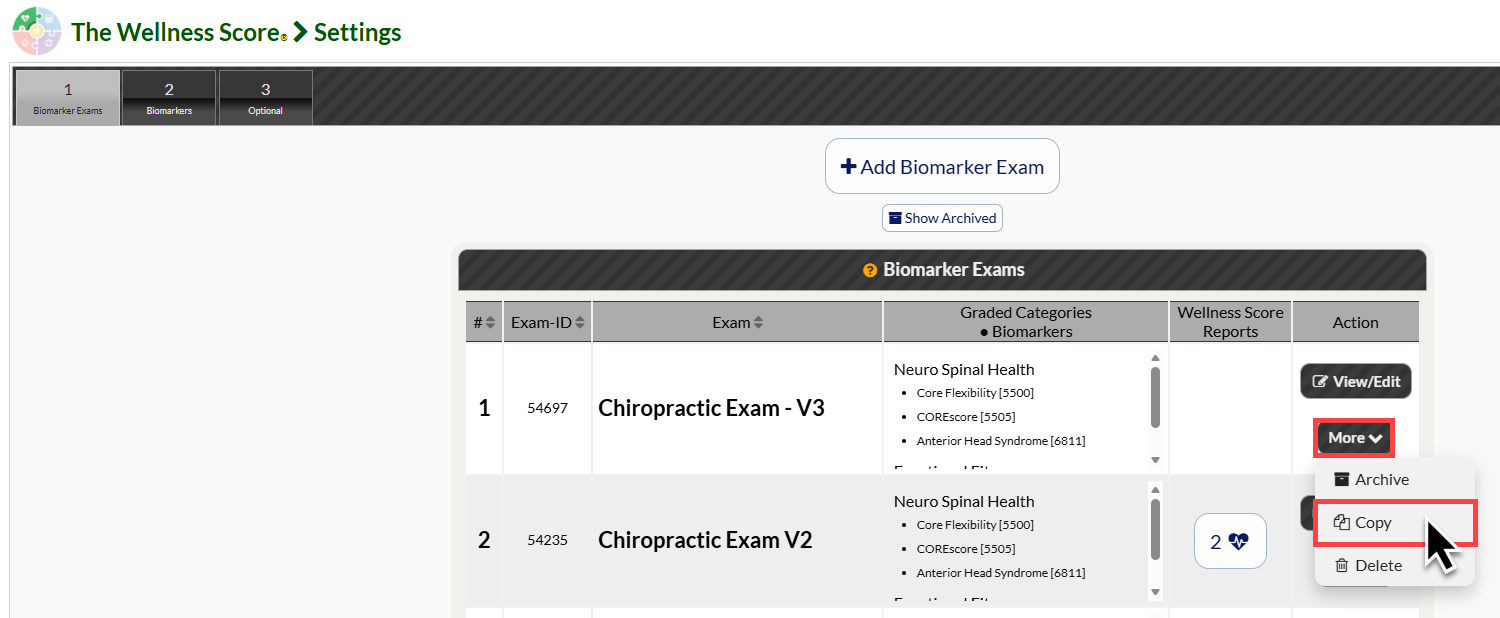Click the sort arrows on the # column
Viewport: 1500px width, 618px height.
pos(491,322)
